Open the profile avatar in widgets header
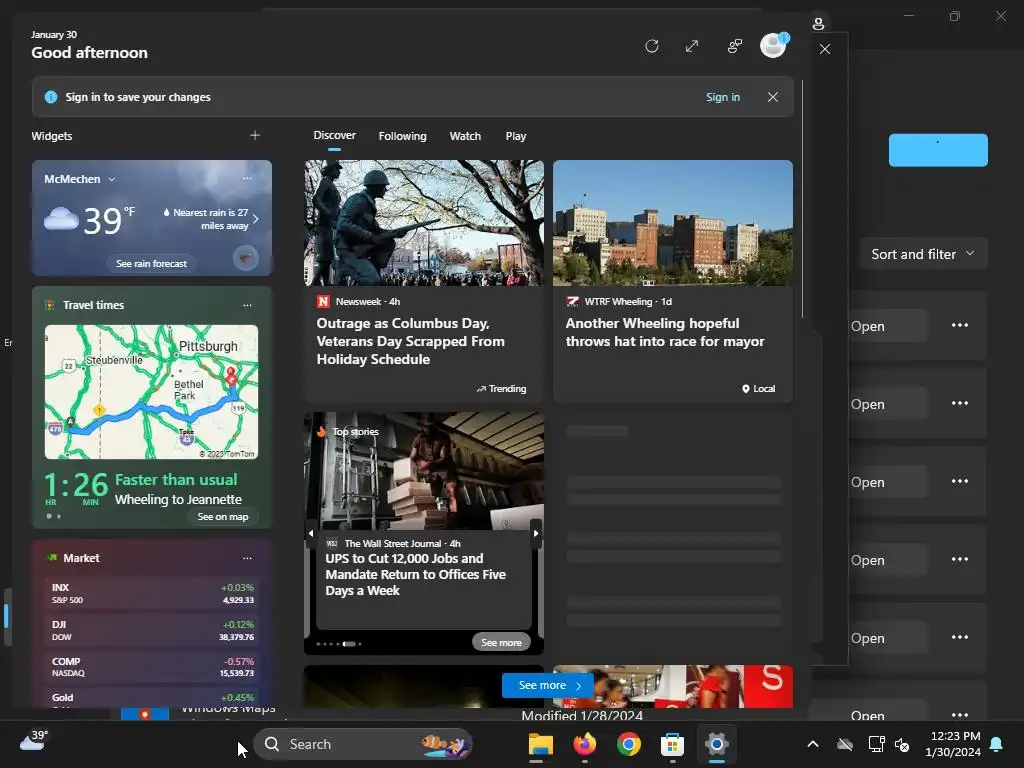This screenshot has height=768, width=1024. (774, 46)
